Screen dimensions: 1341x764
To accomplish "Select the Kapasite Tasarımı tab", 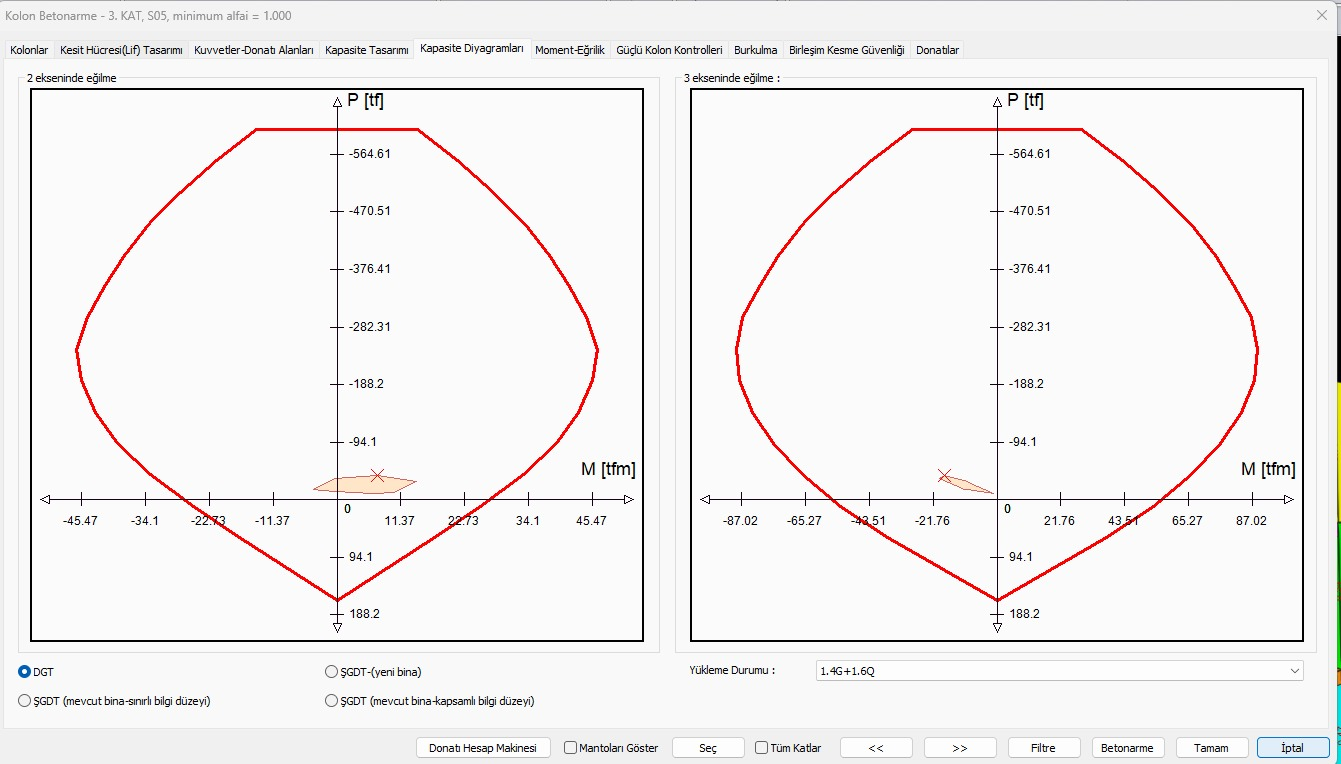I will [x=367, y=50].
